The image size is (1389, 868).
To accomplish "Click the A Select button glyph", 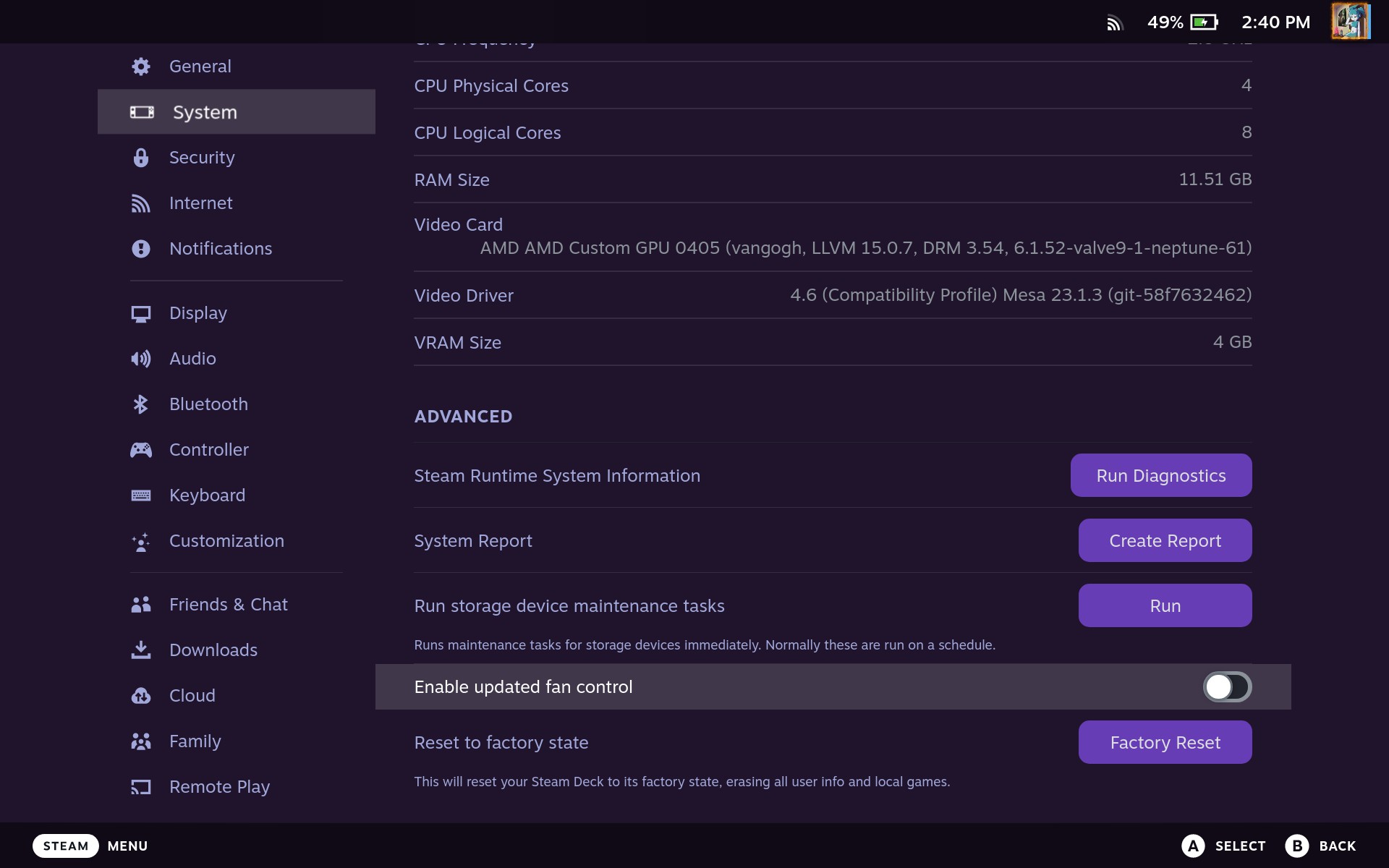I will 1193,846.
